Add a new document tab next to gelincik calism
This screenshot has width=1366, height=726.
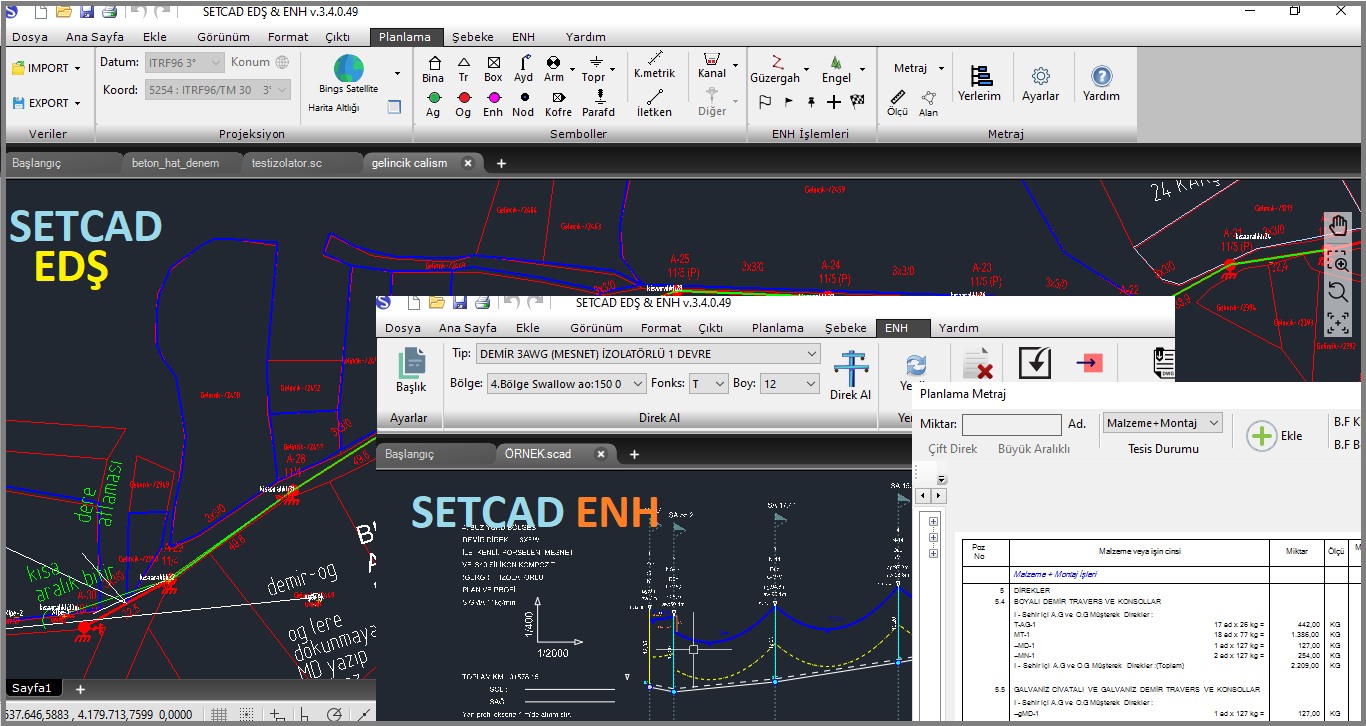tap(502, 163)
